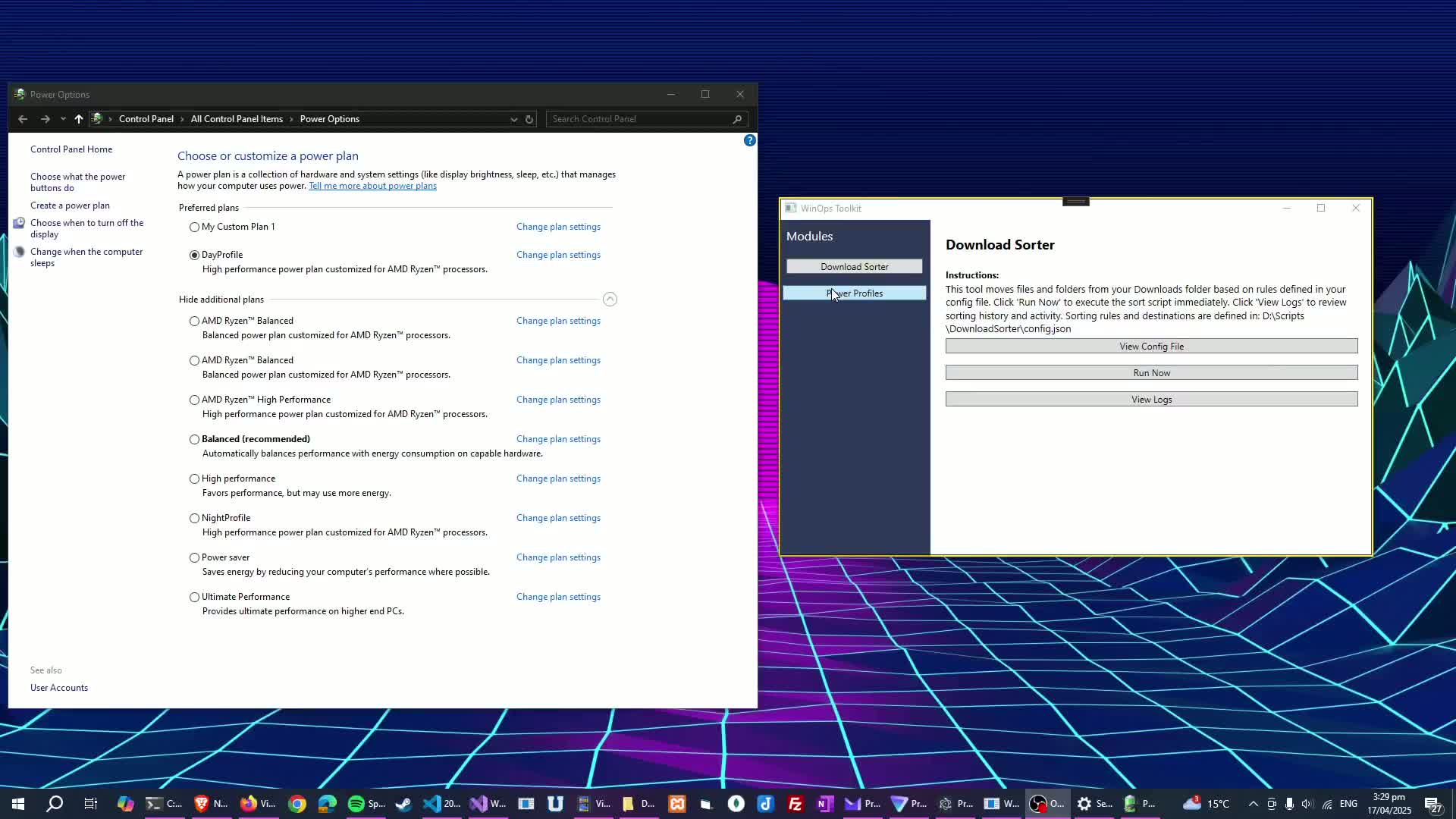Open the address bar history dropdown
This screenshot has width=1456, height=819.
(x=513, y=119)
